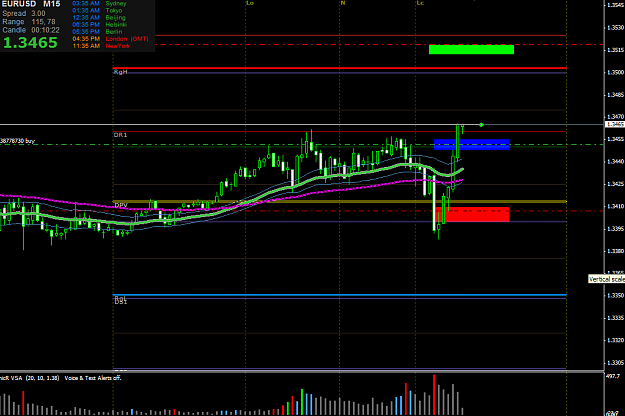
Task: Click the 1.3380 price scale label
Action: tap(616, 251)
